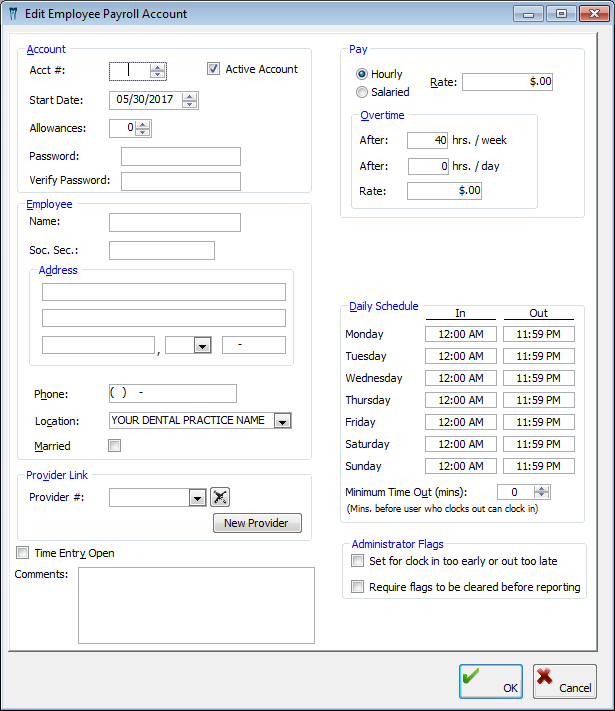This screenshot has height=711, width=615.
Task: Select the Hourly pay option
Action: [362, 74]
